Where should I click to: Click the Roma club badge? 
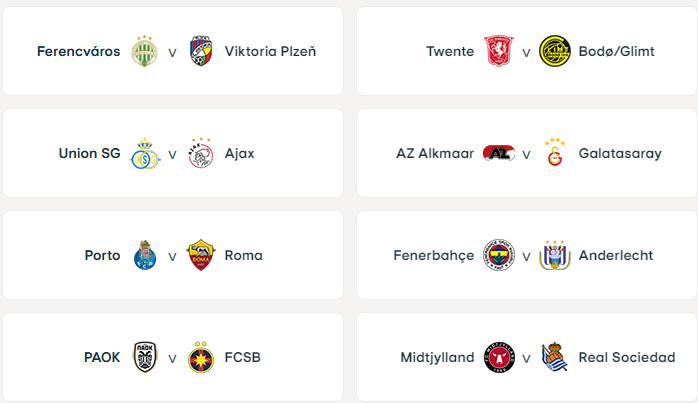(201, 256)
